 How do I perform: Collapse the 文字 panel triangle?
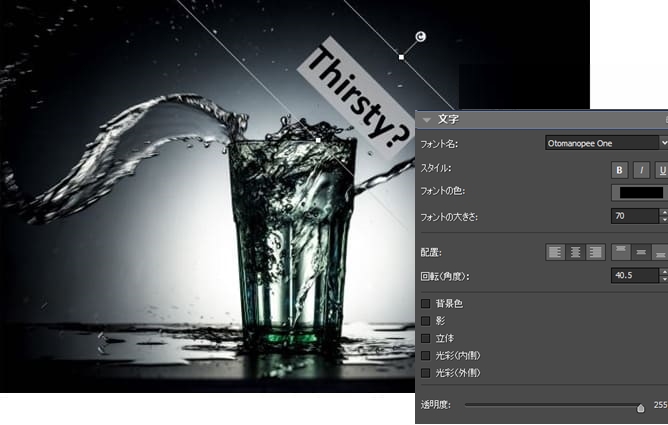point(427,120)
